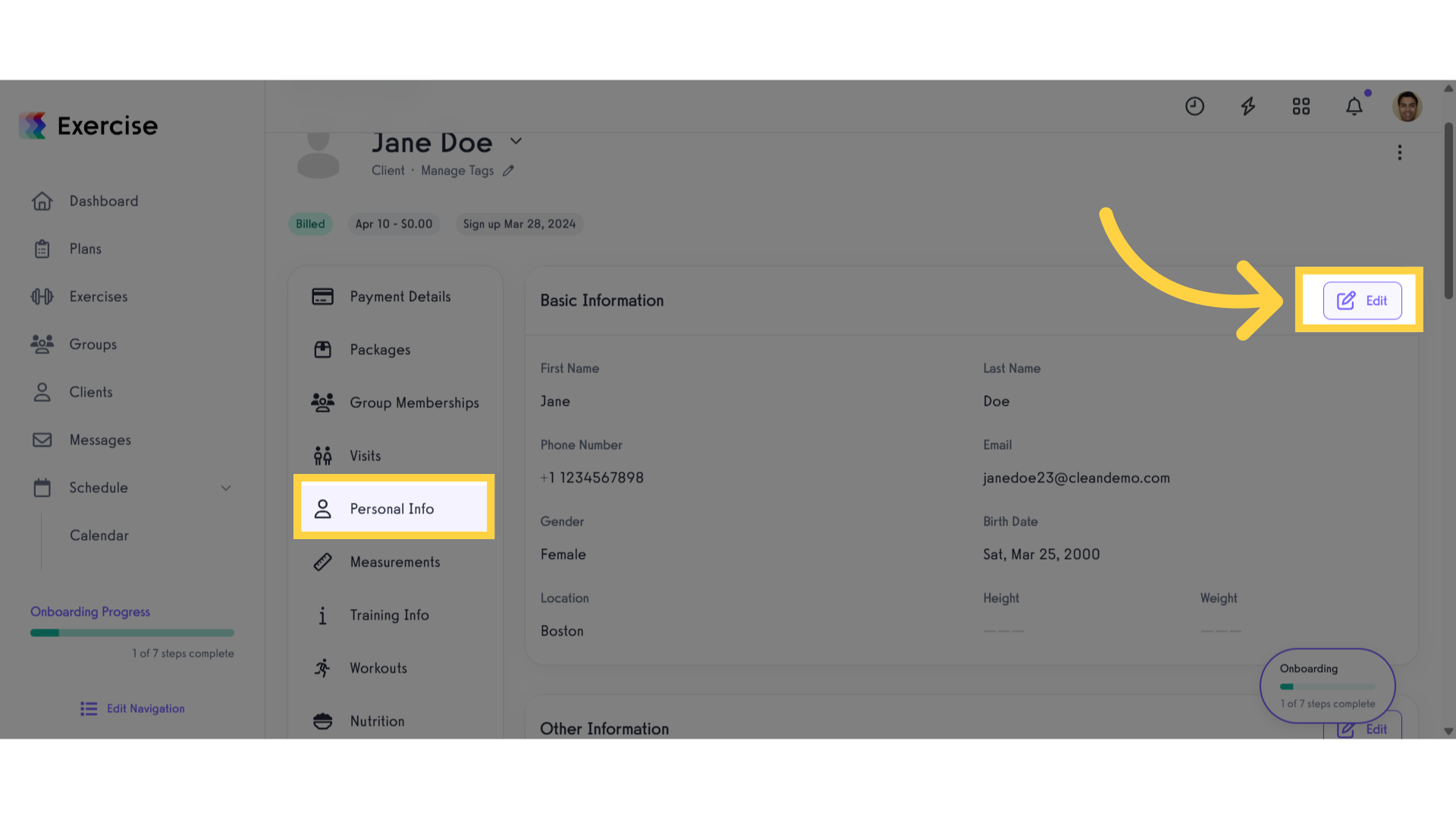This screenshot has height=819, width=1456.
Task: Open the notifications bell
Action: click(1354, 106)
